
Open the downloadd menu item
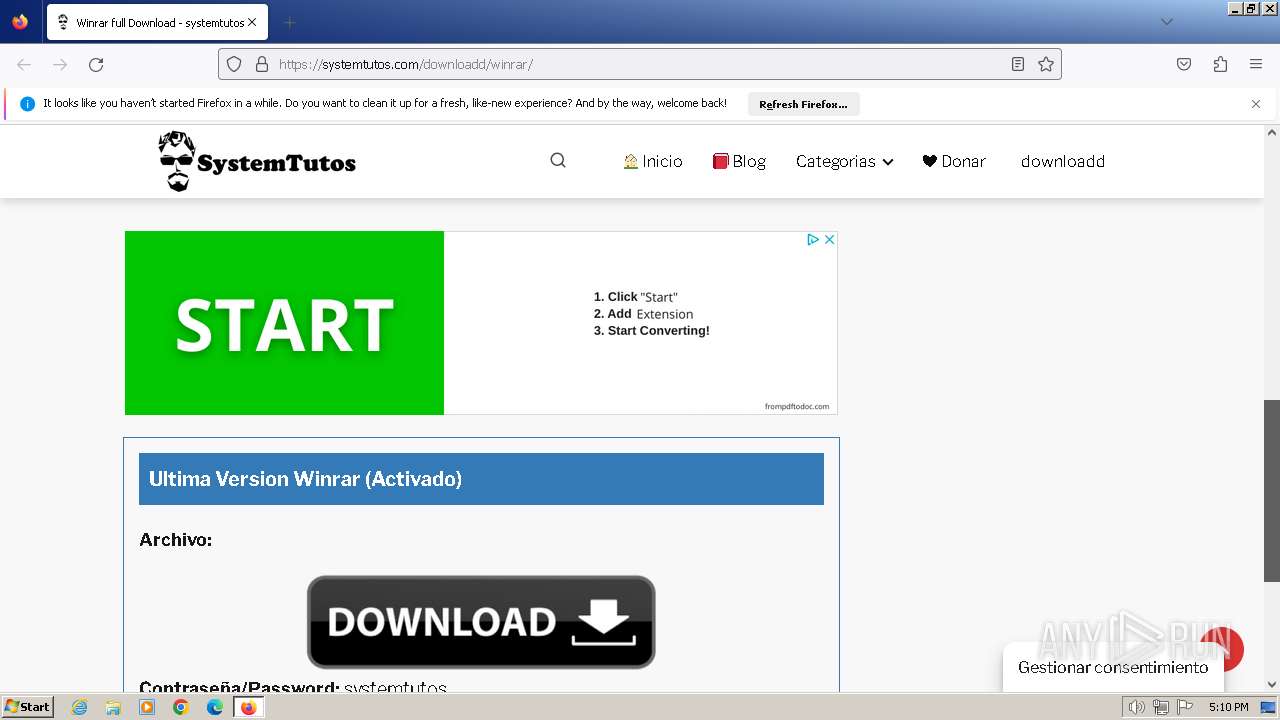pos(1063,161)
